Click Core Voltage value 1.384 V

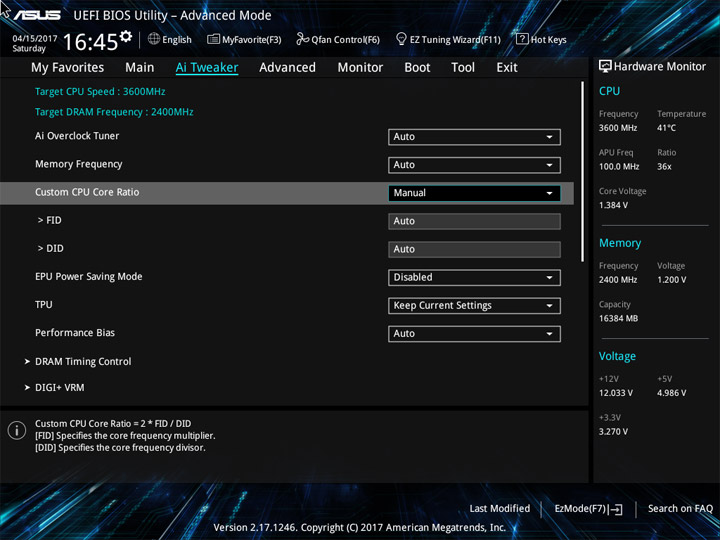click(x=613, y=205)
